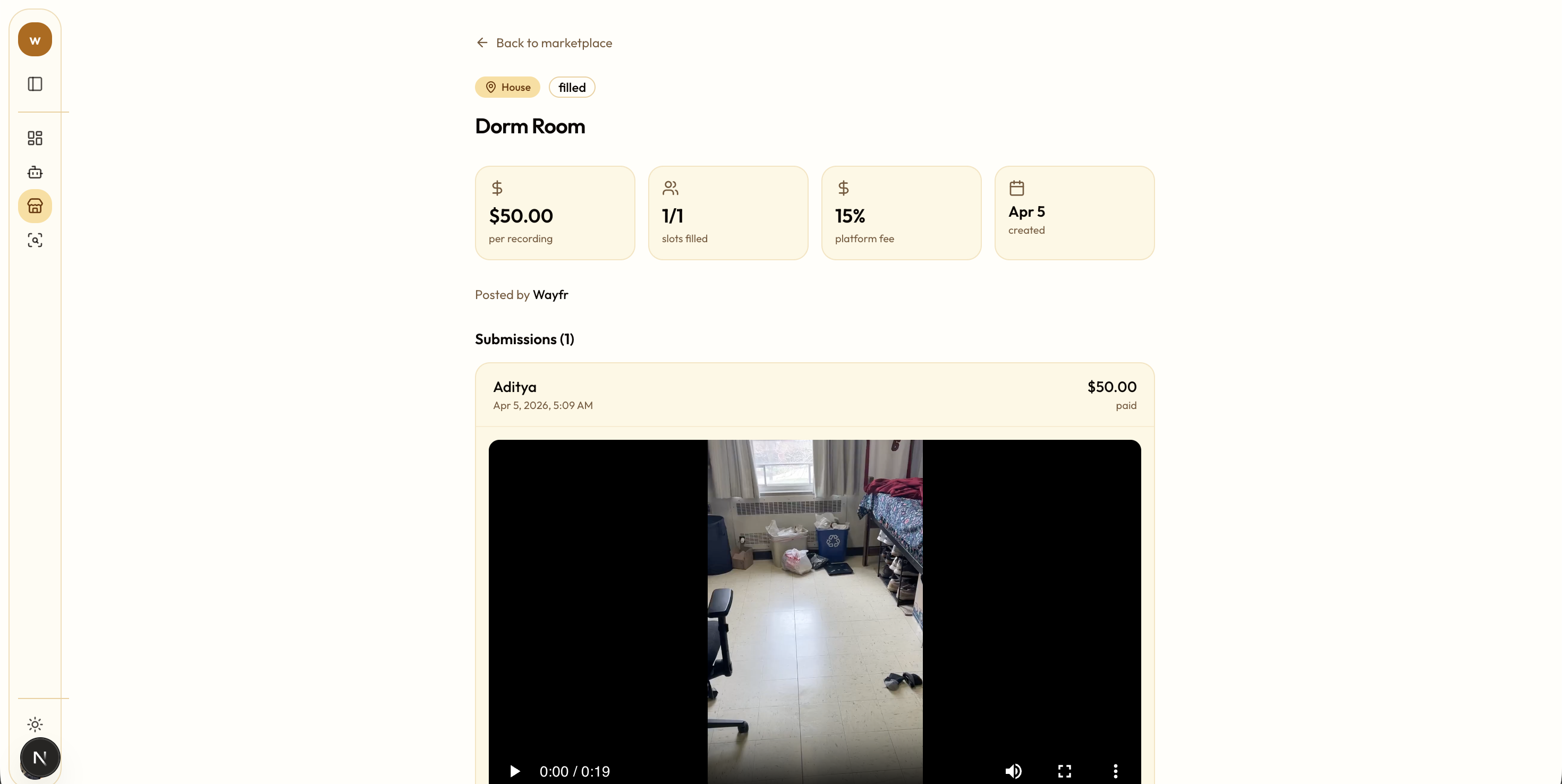This screenshot has height=784, width=1562.
Task: Click the back arrow icon
Action: click(482, 42)
